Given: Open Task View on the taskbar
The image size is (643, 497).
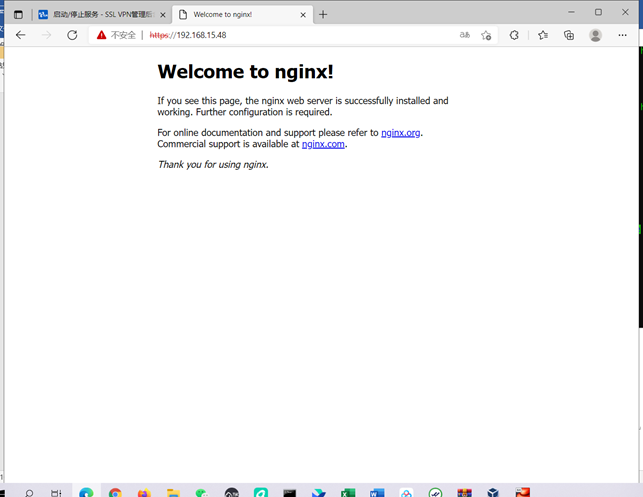Looking at the screenshot, I should [56, 493].
